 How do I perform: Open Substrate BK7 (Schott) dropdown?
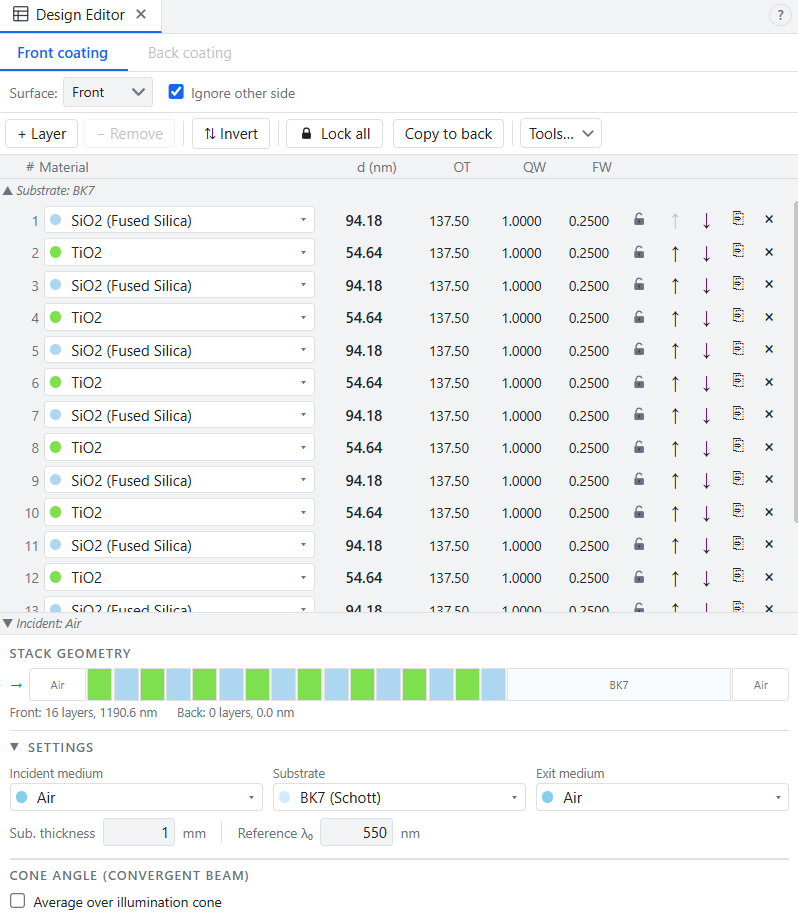[399, 797]
